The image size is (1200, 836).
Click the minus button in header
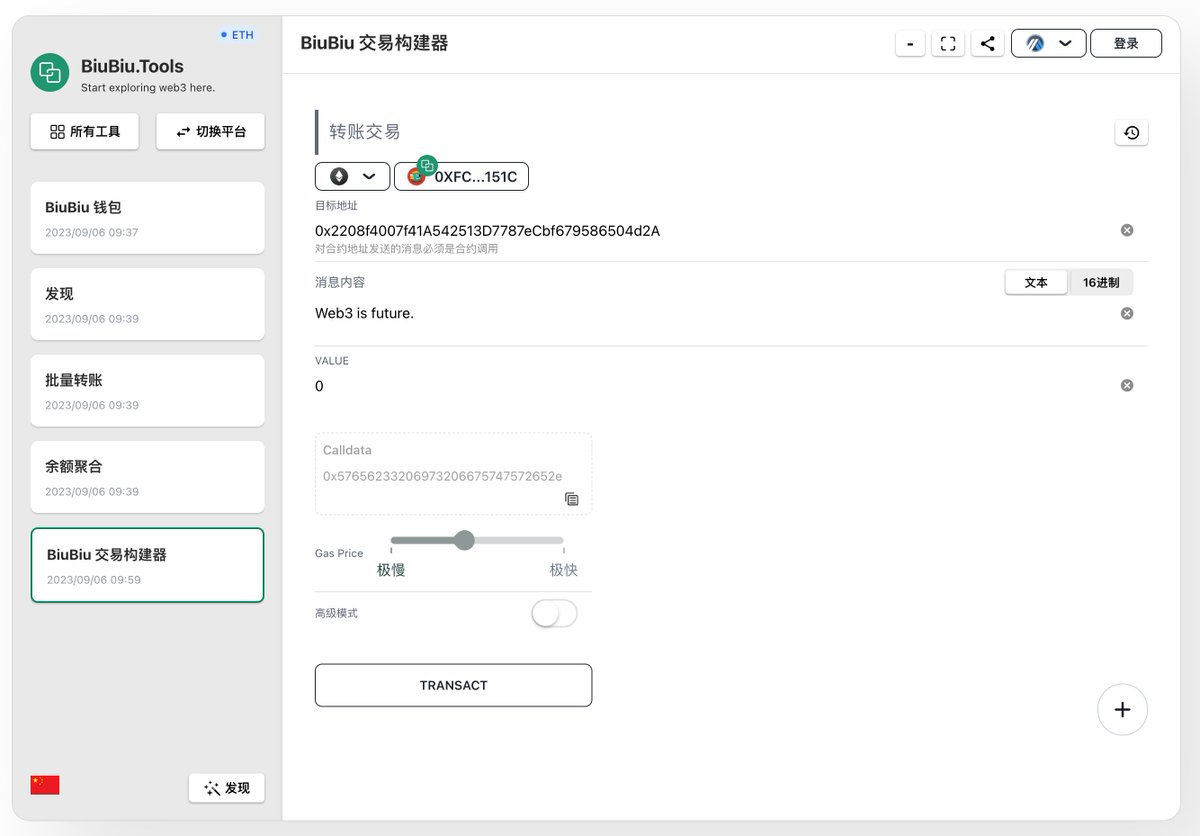[910, 44]
